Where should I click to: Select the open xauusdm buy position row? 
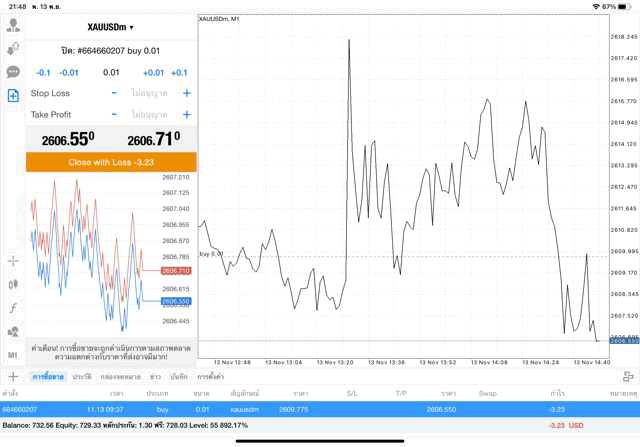(x=320, y=409)
